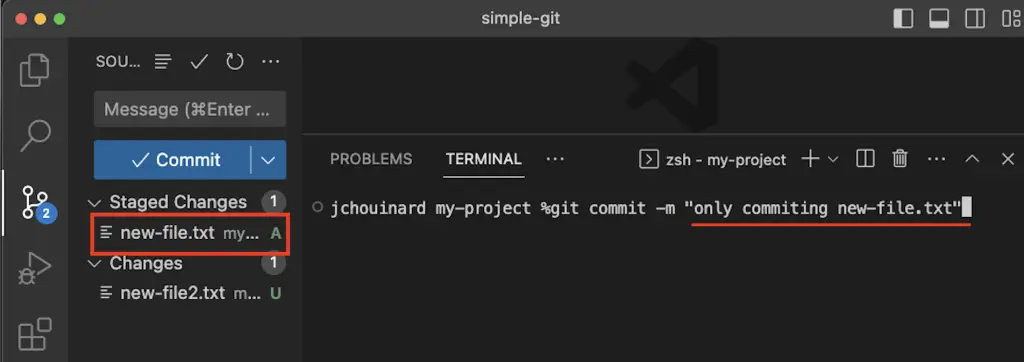Viewport: 1024px width, 362px height.
Task: Click the Refresh source control icon
Action: pyautogui.click(x=234, y=62)
